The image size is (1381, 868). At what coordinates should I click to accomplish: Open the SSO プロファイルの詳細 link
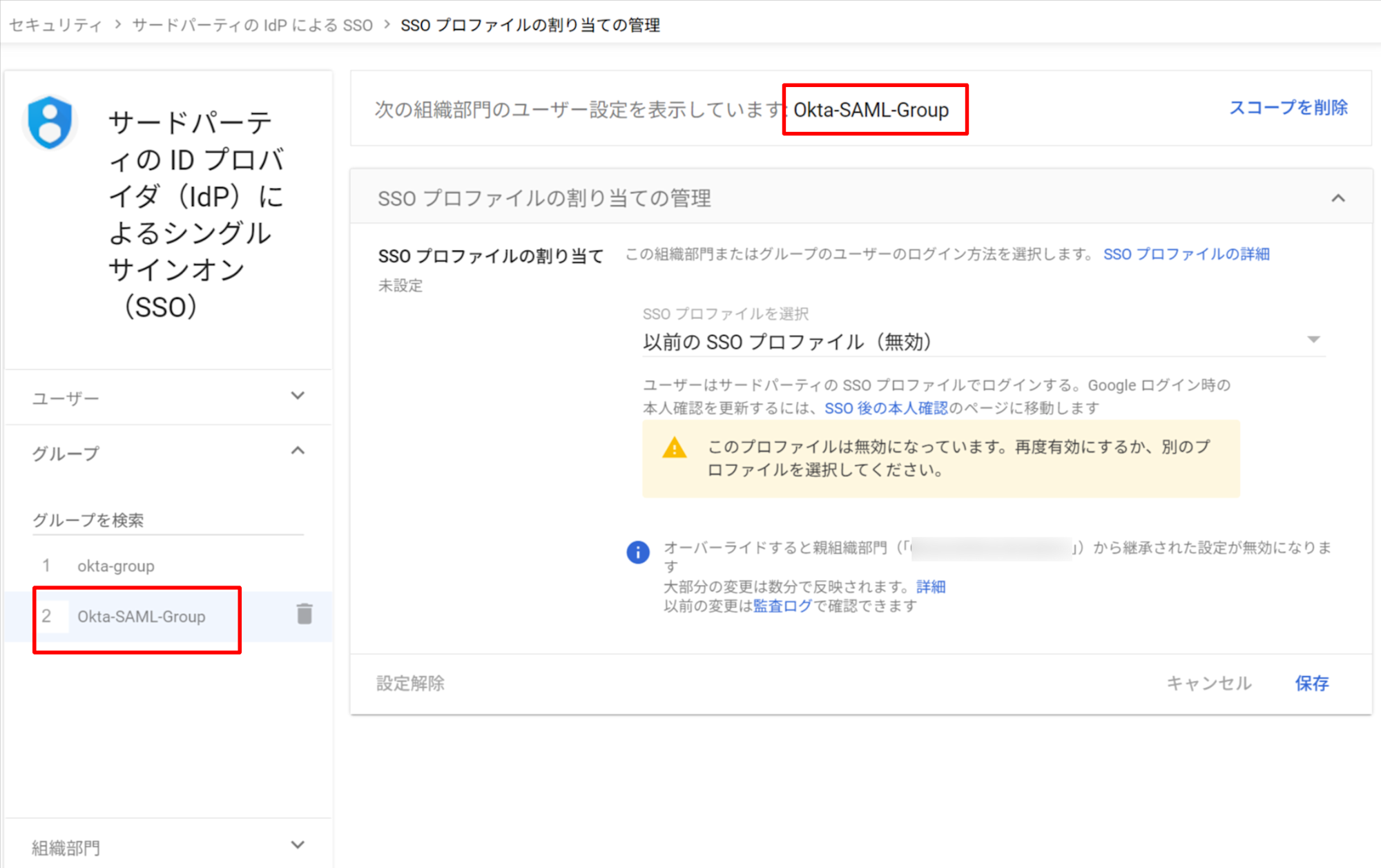pyautogui.click(x=1186, y=254)
